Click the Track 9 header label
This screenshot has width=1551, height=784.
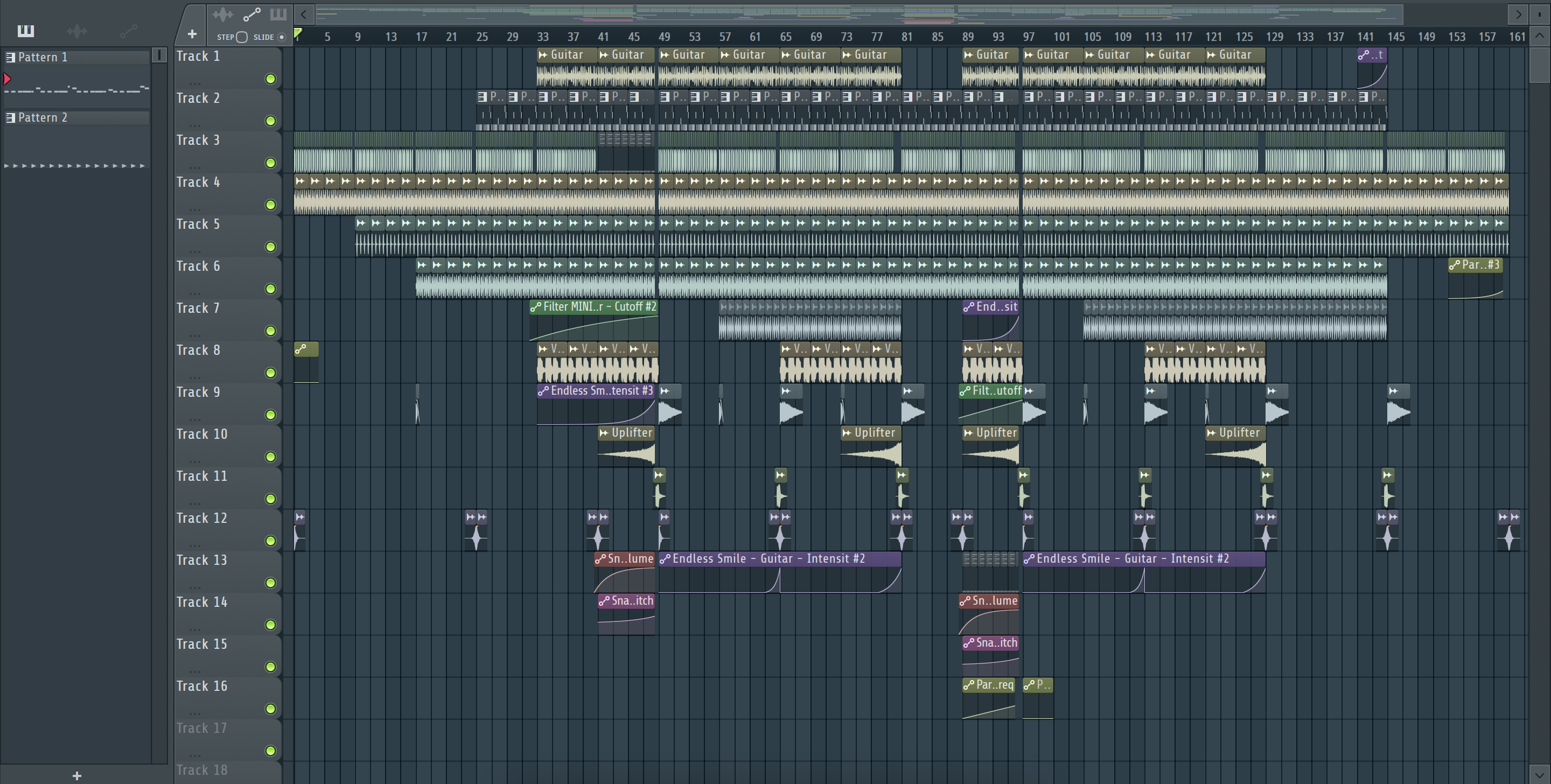point(198,392)
